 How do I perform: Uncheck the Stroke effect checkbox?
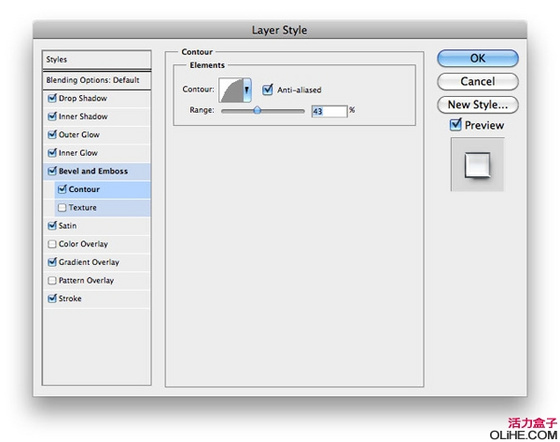click(x=52, y=298)
